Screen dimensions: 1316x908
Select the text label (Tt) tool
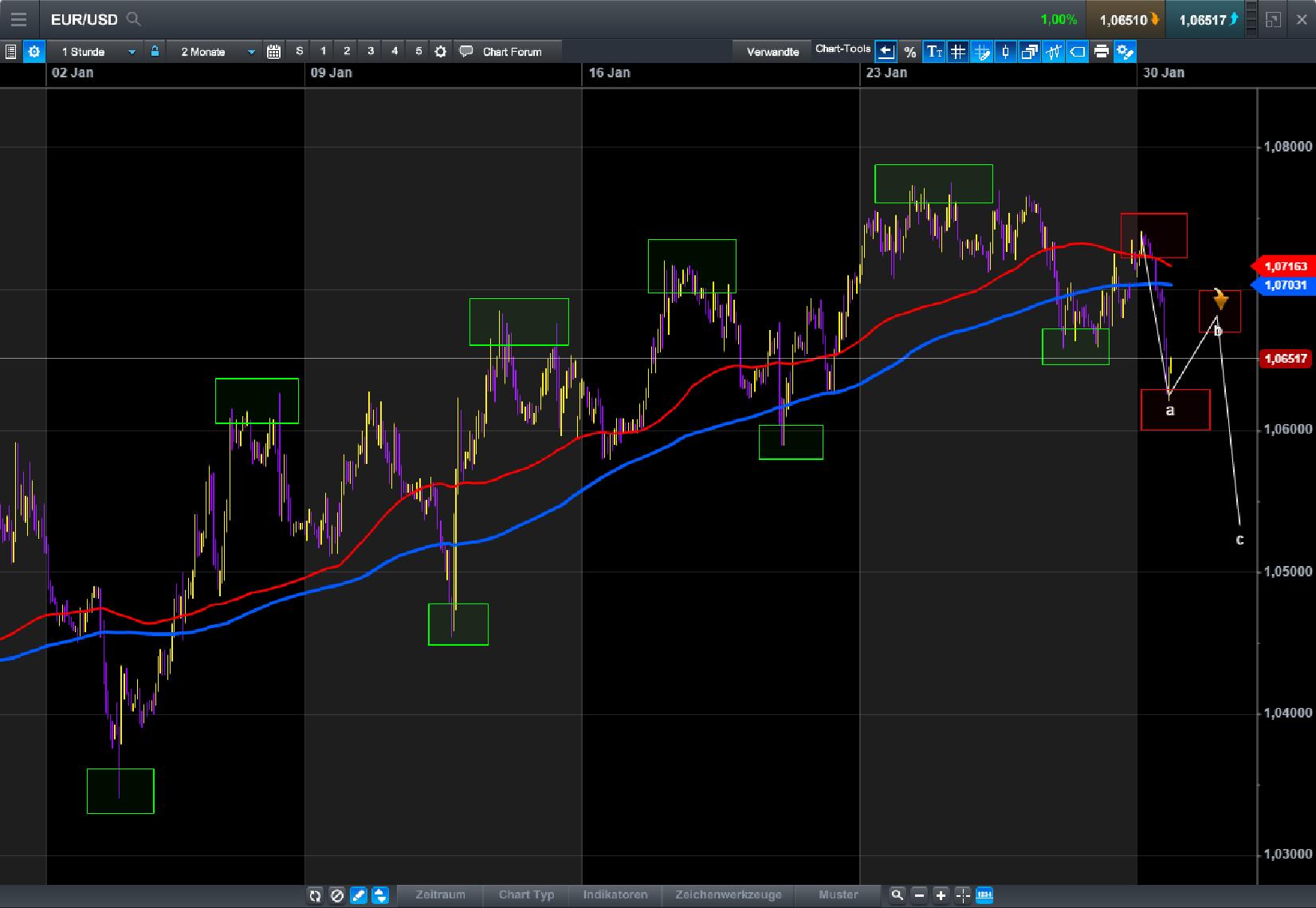934,52
